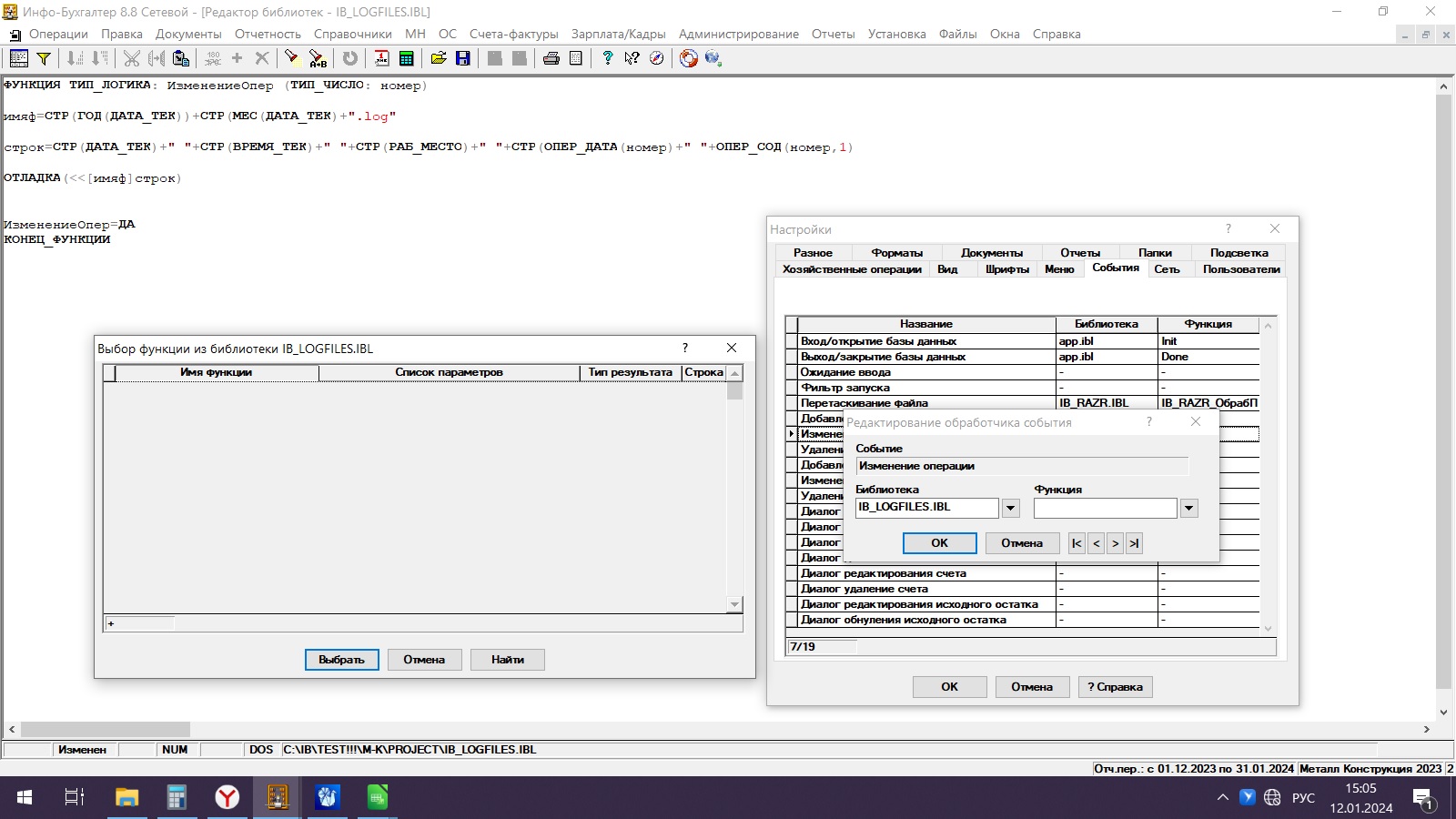The image size is (1456, 819).
Task: Open the Зарплата/Кадры menu
Action: [x=619, y=34]
